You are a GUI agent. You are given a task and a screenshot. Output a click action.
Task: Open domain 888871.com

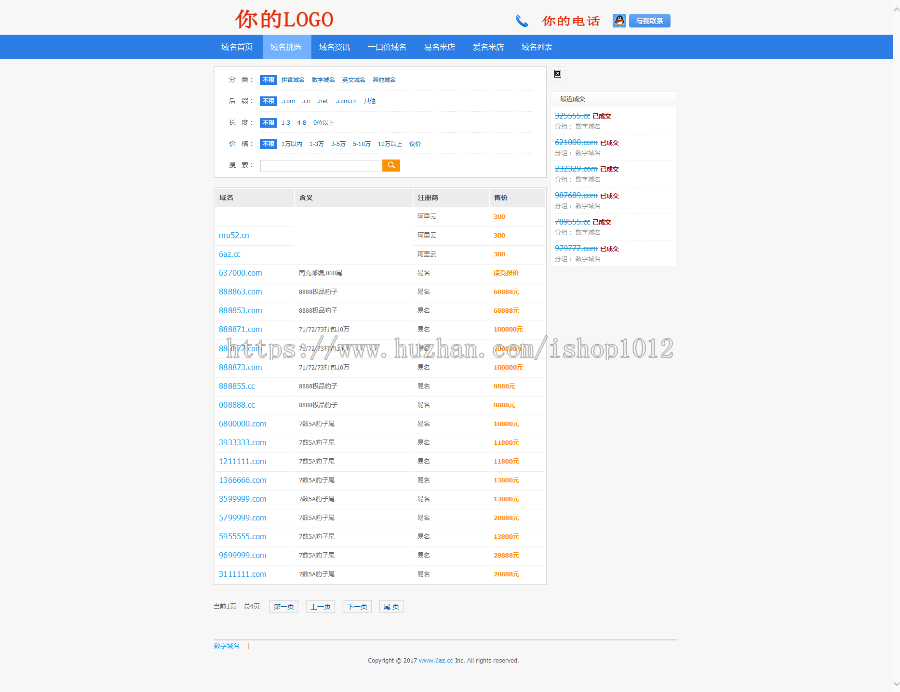[x=240, y=329]
